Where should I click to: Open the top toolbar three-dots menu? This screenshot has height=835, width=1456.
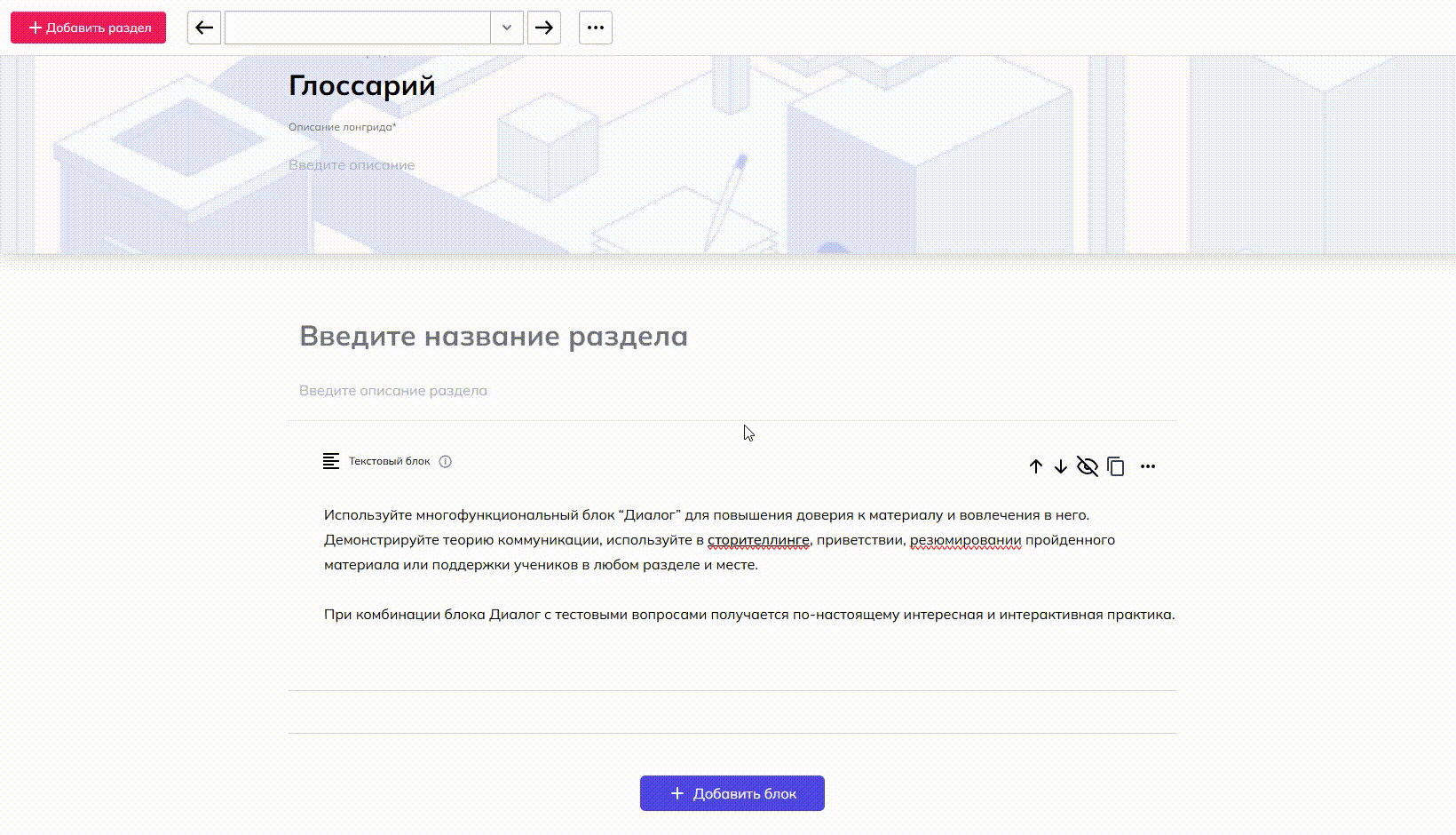point(596,28)
